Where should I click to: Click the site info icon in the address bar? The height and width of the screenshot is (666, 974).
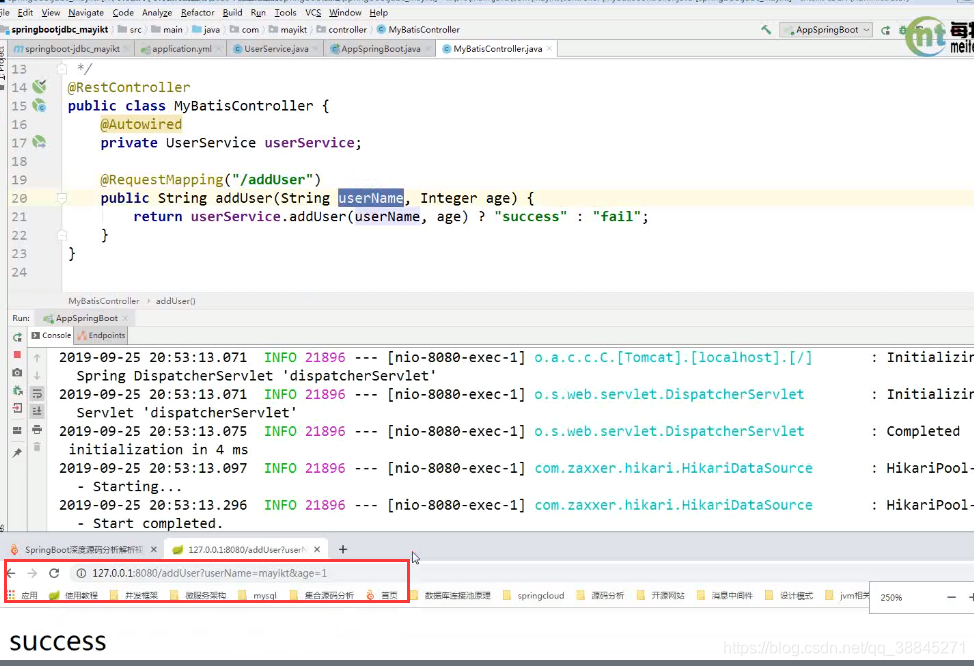(81, 573)
